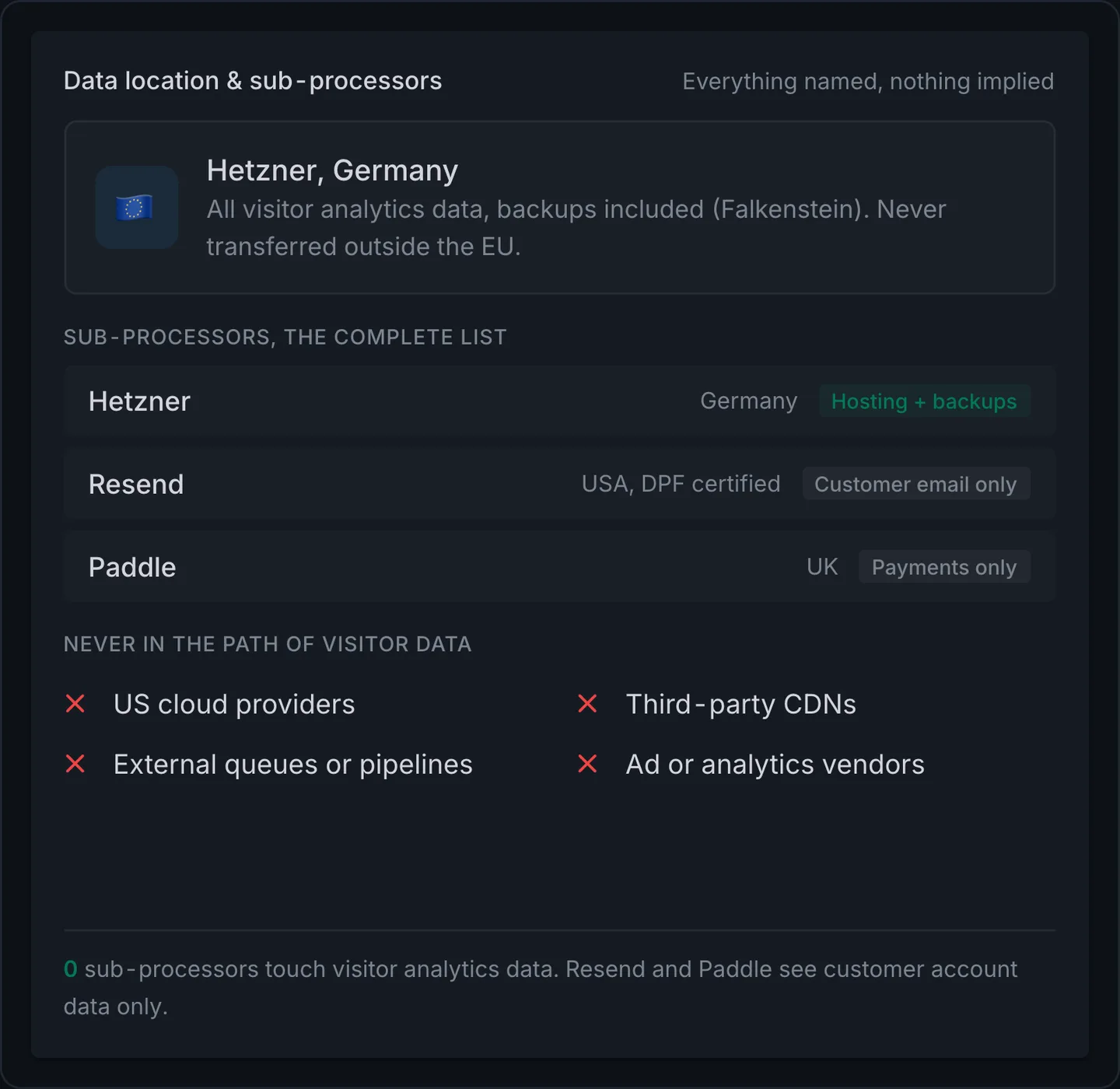Click the EU flag icon
The height and width of the screenshot is (1089, 1120).
tap(136, 208)
